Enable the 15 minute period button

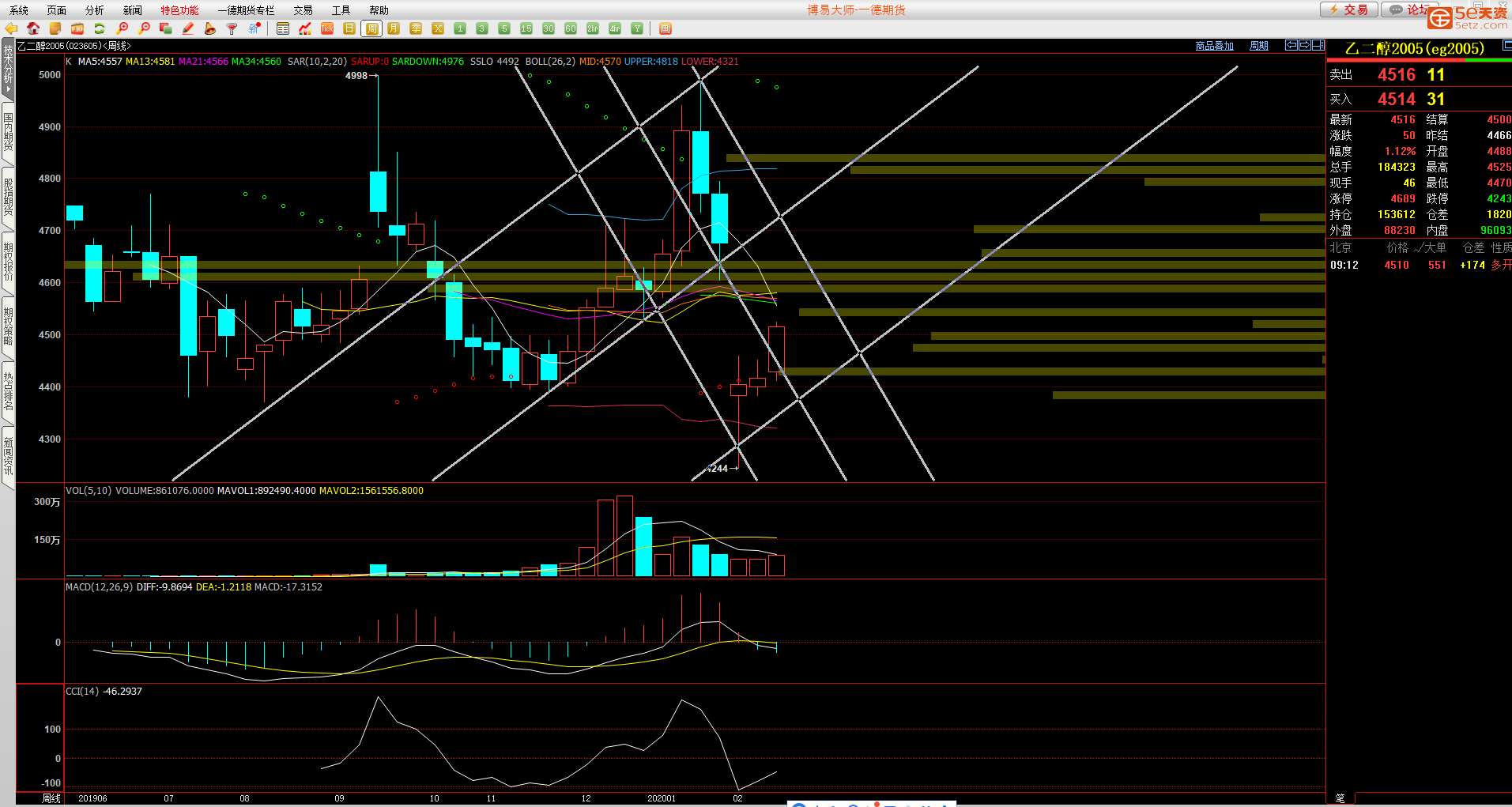click(526, 28)
